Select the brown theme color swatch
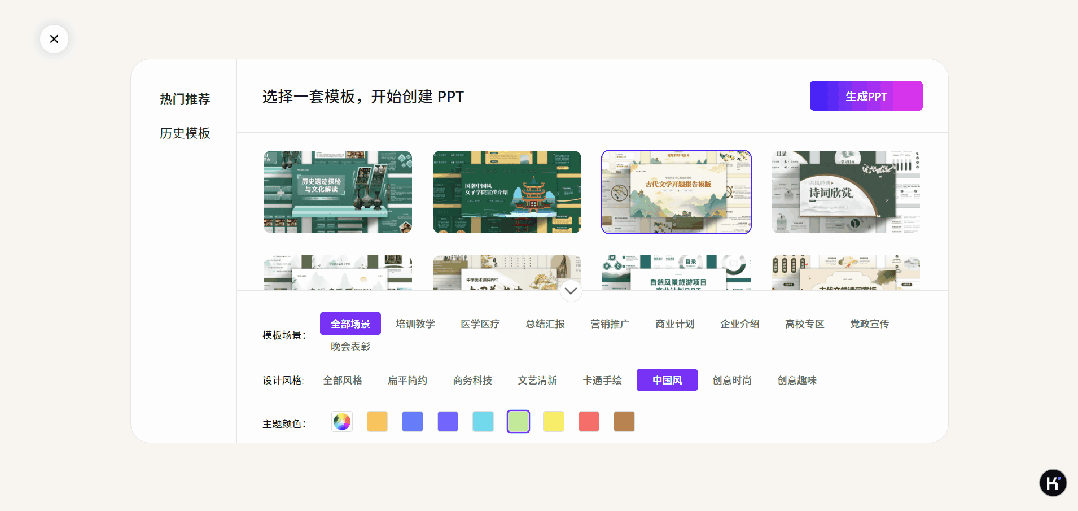 pos(624,422)
